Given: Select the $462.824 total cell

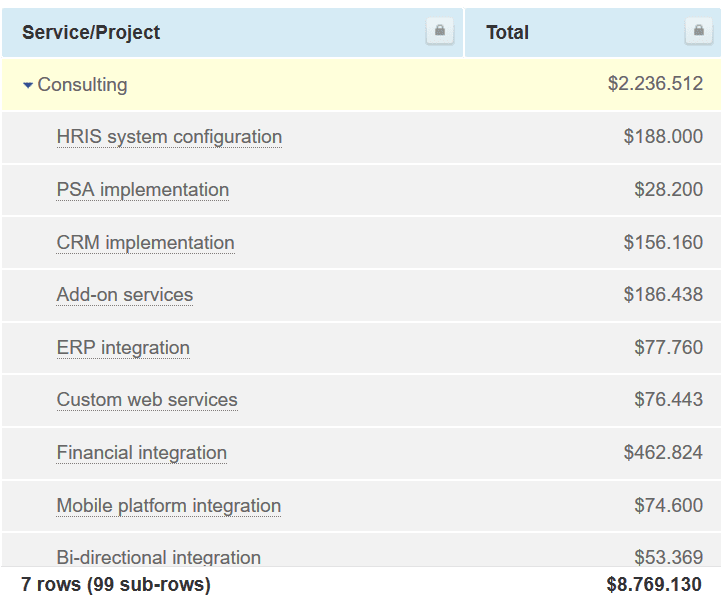Looking at the screenshot, I should coord(663,452).
